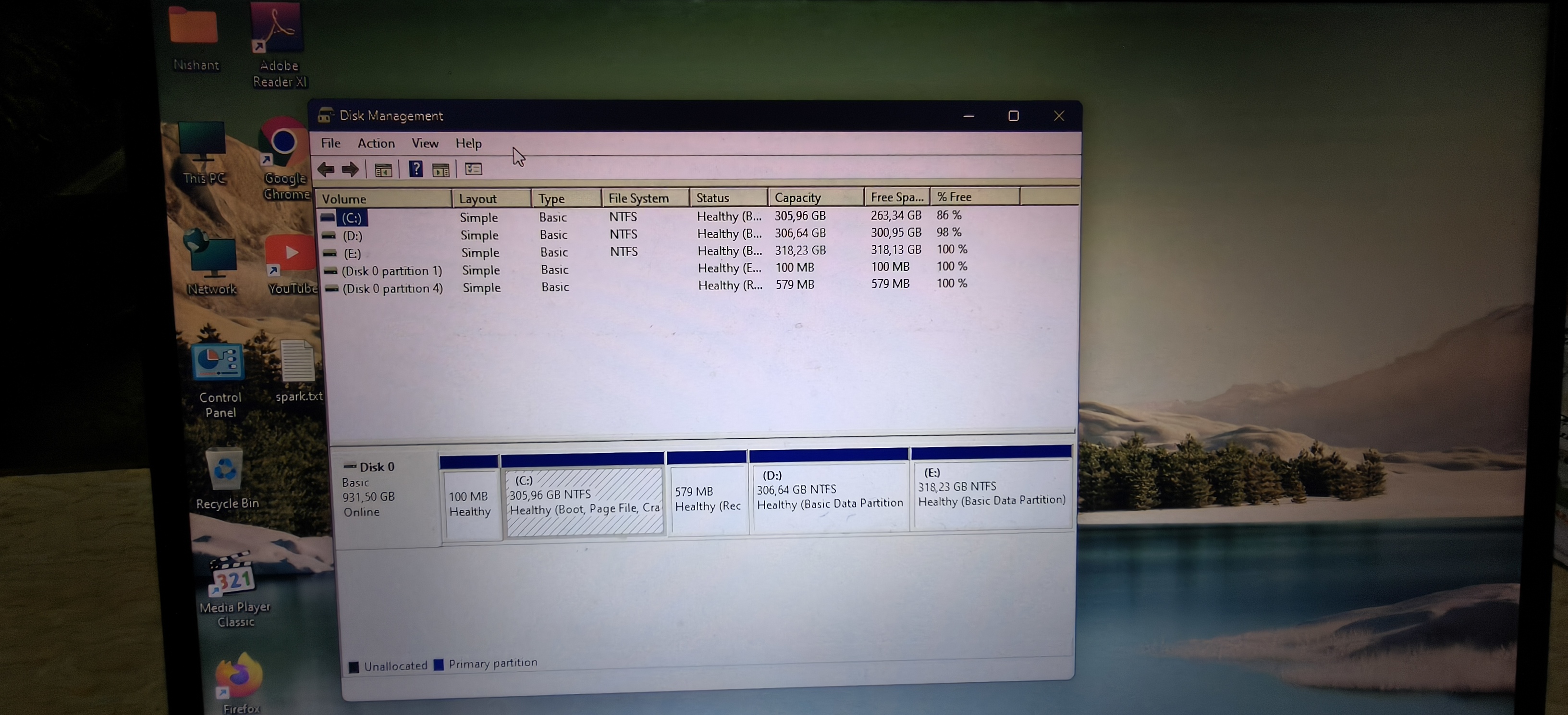Select the Disk 0 partition 4 row
The height and width of the screenshot is (715, 1568).
click(x=392, y=288)
